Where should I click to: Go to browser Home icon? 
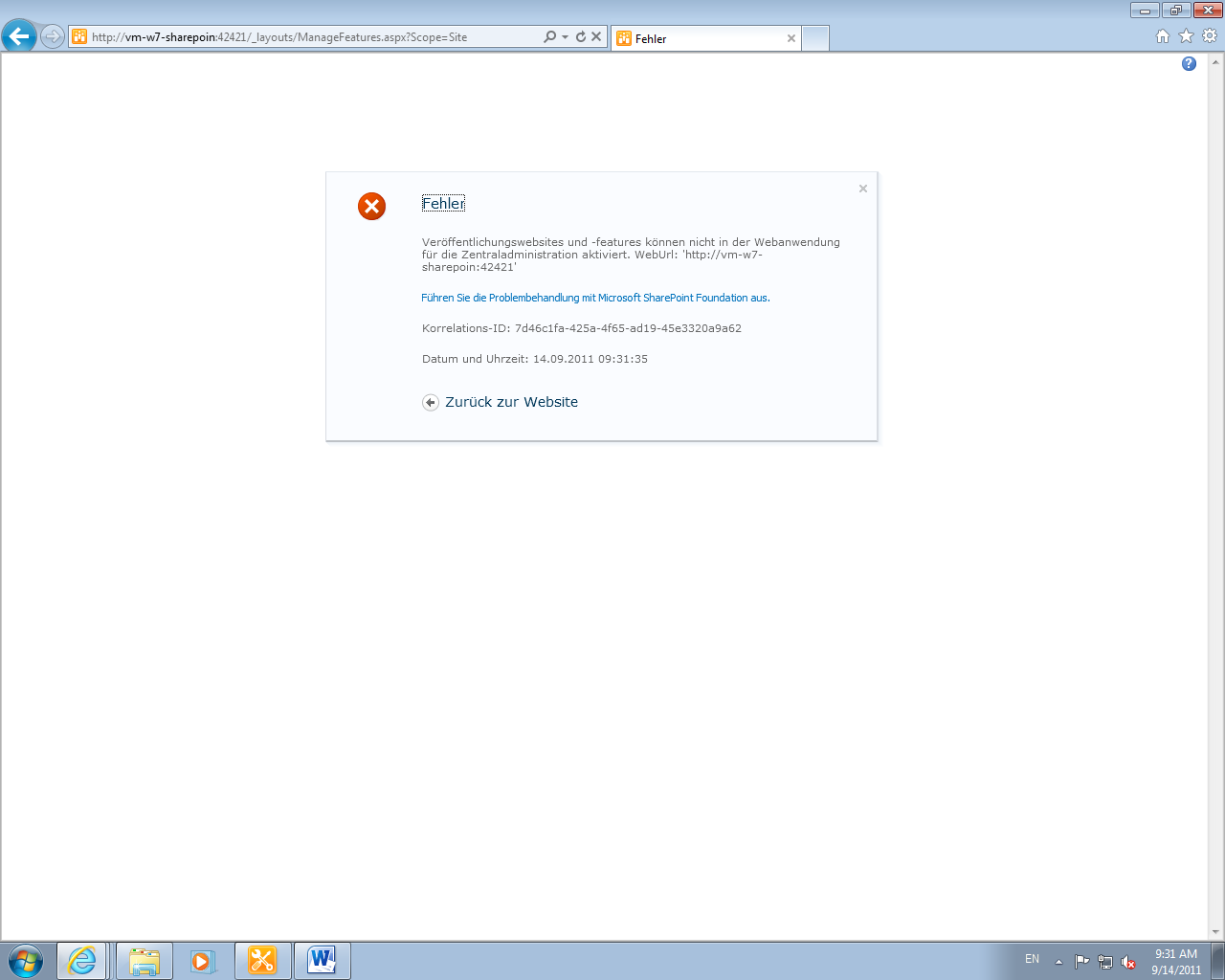tap(1163, 36)
